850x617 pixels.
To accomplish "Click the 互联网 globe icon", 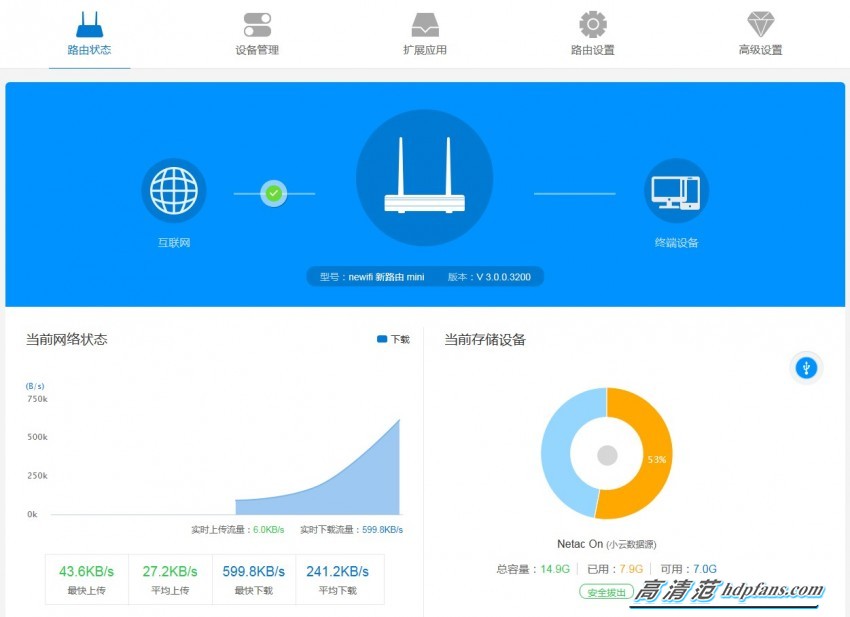I will [174, 190].
